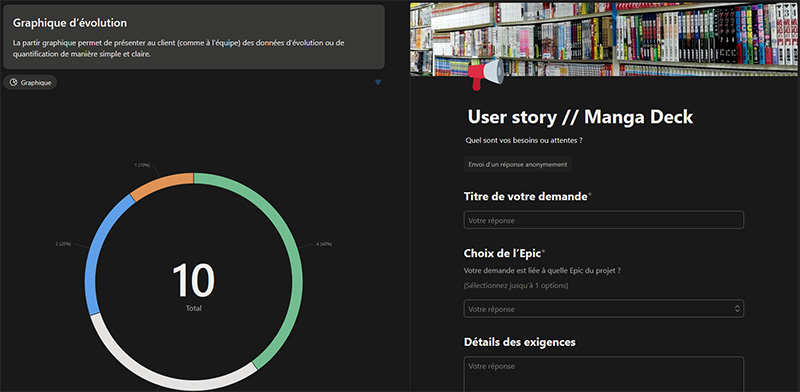Viewport: 800px width, 392px height.
Task: Click the '4 (40%)' chart label
Action: click(324, 244)
